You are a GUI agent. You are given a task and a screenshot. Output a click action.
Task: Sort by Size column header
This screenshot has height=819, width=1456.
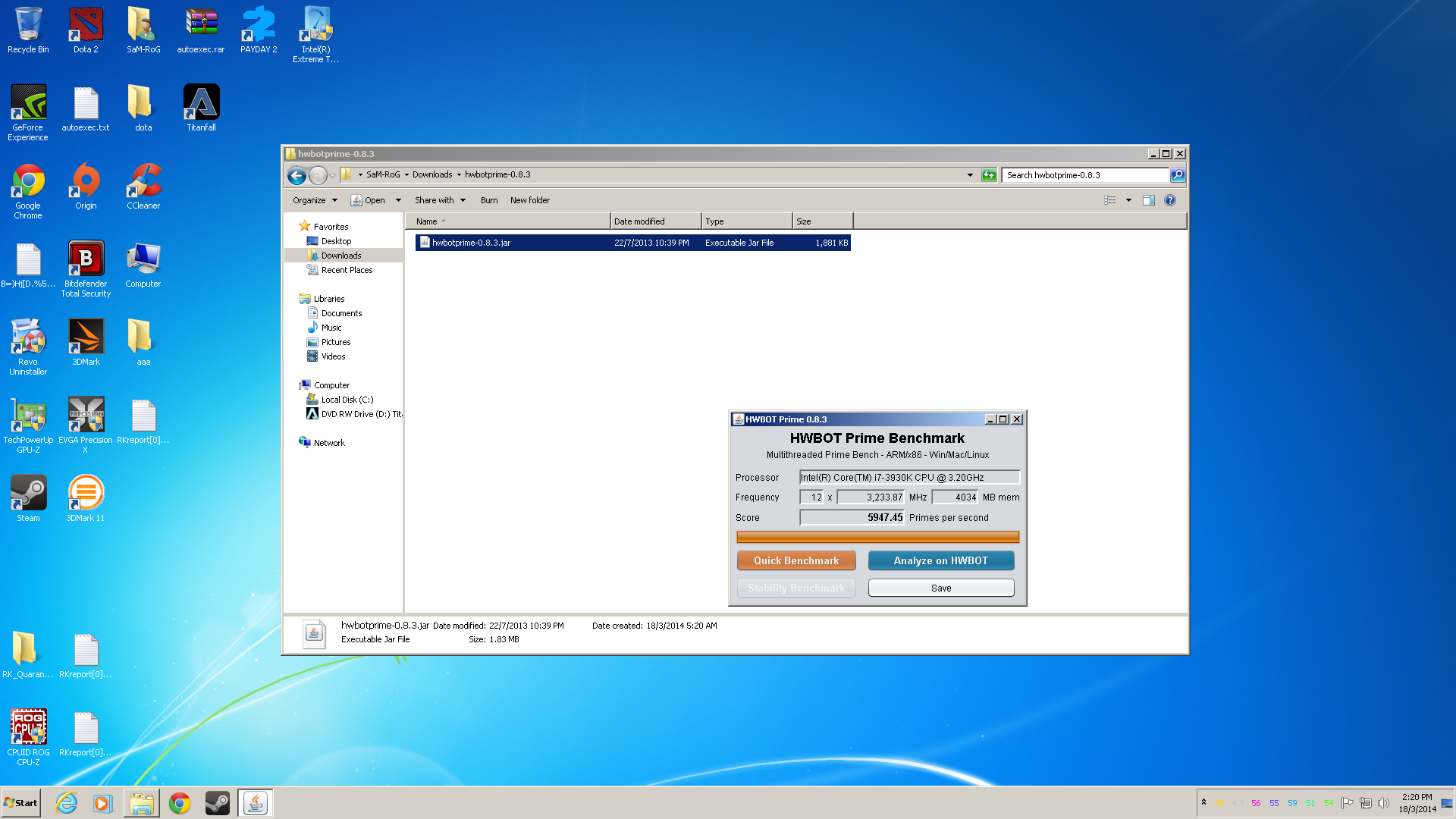823,221
